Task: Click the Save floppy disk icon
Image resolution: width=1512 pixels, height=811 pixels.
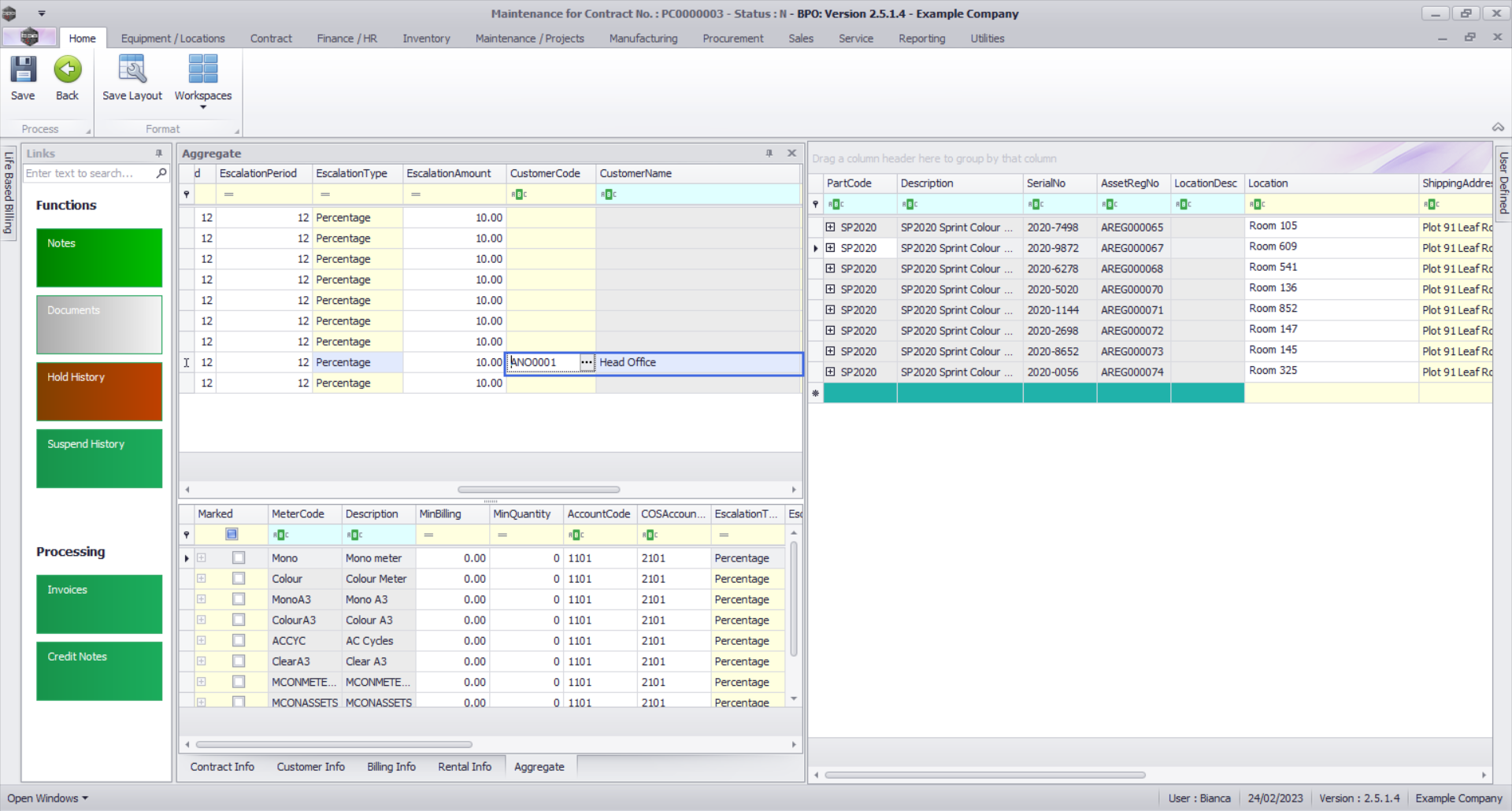Action: [23, 70]
